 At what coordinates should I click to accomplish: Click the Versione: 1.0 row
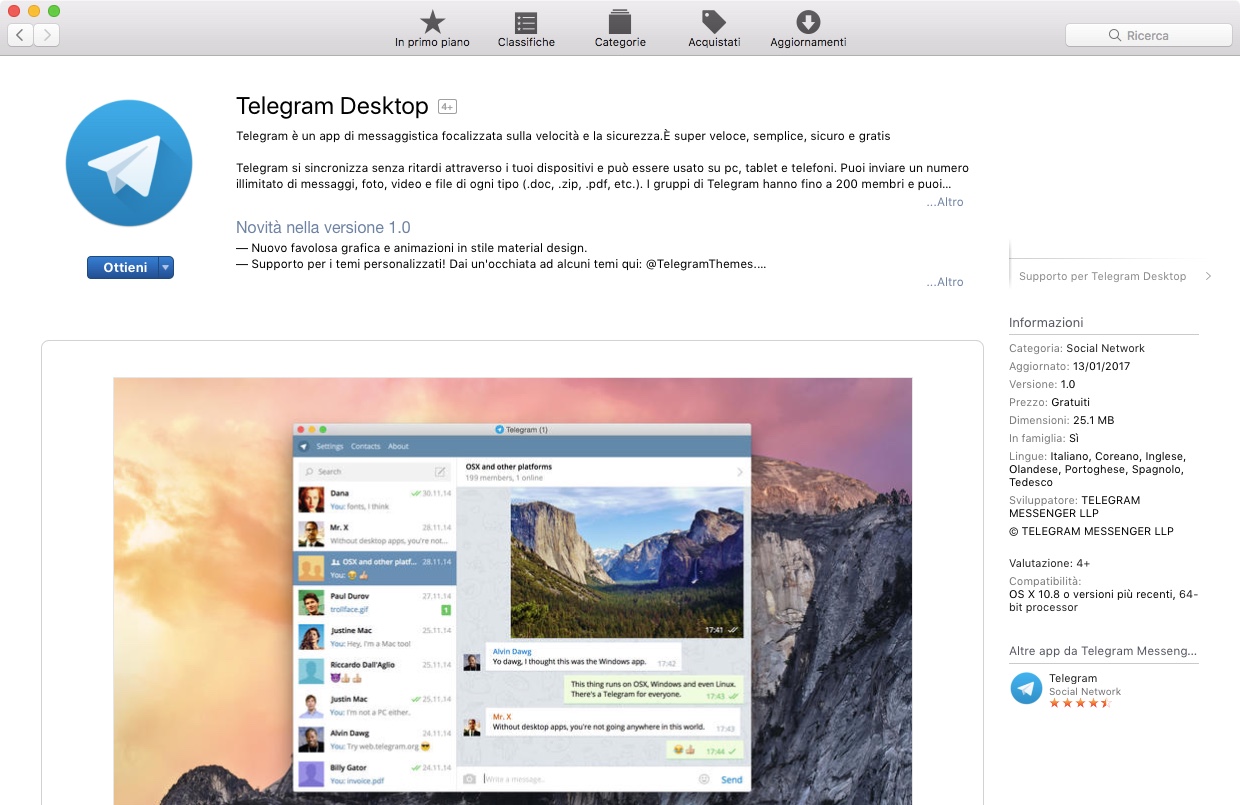(x=1042, y=384)
